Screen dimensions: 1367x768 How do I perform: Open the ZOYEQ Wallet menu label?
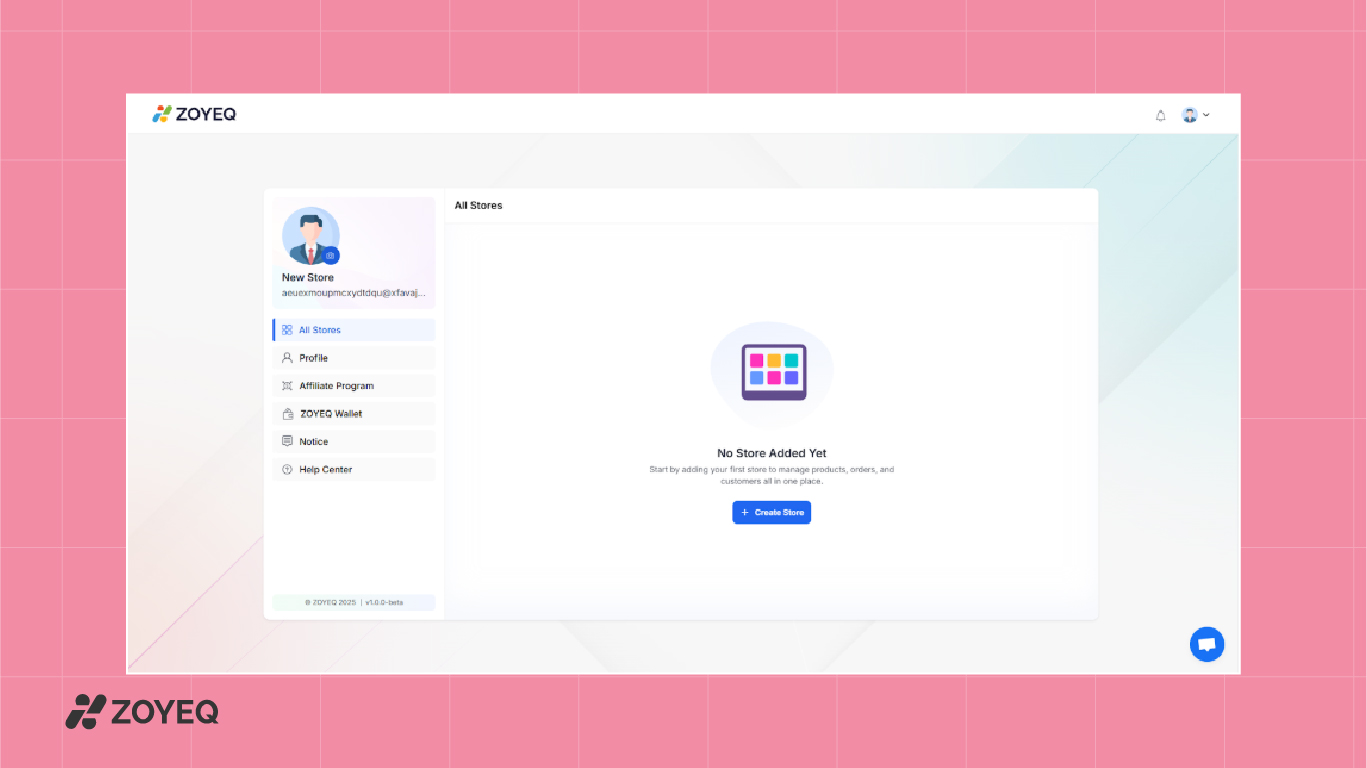click(331, 414)
